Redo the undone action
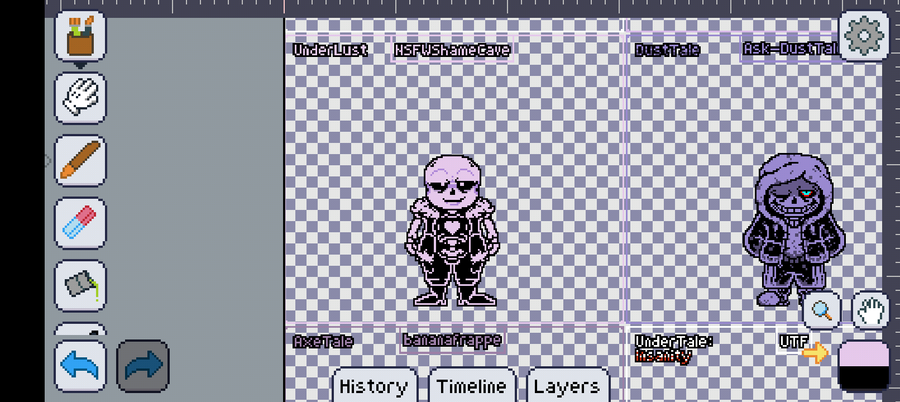 click(x=143, y=366)
